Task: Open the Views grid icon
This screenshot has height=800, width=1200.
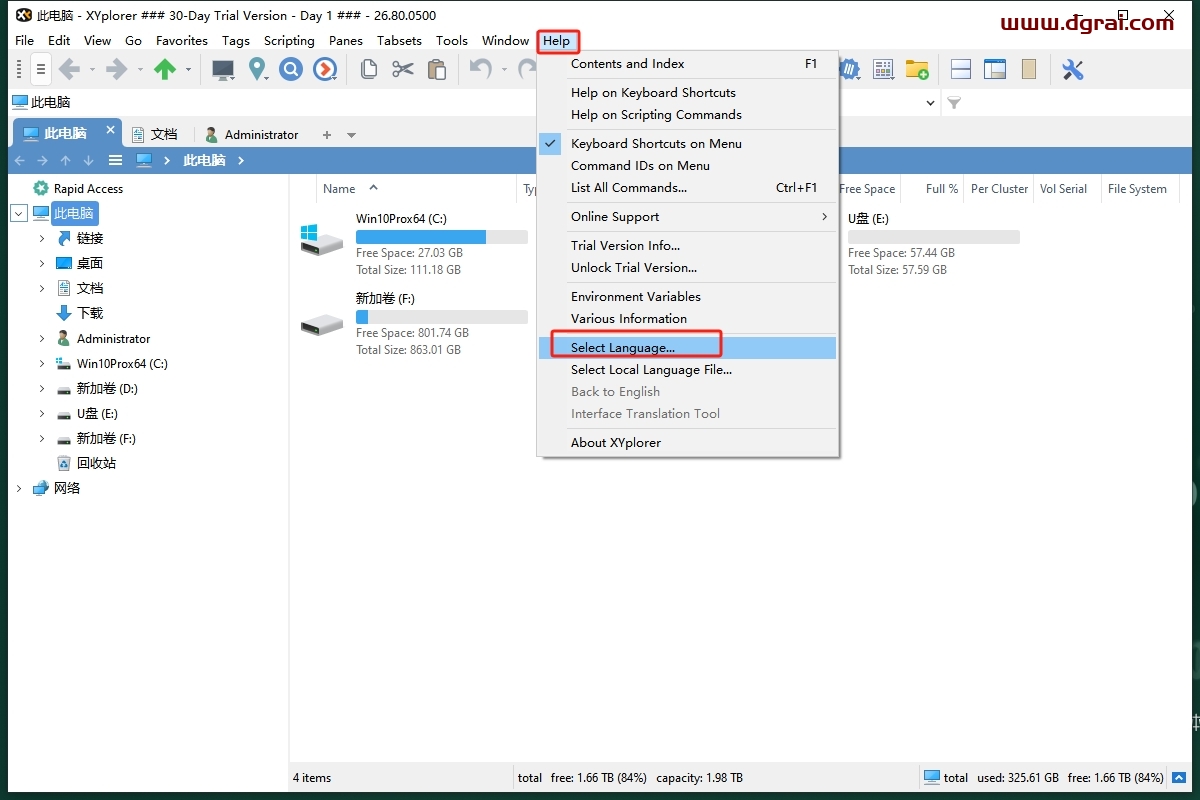Action: [x=883, y=69]
